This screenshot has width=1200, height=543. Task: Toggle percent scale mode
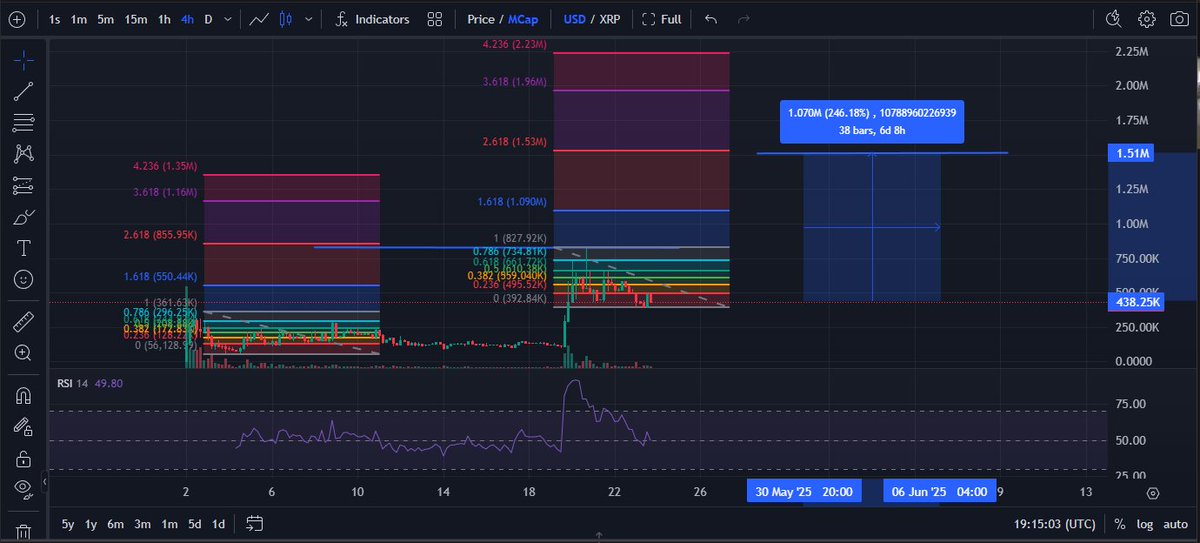click(1119, 524)
